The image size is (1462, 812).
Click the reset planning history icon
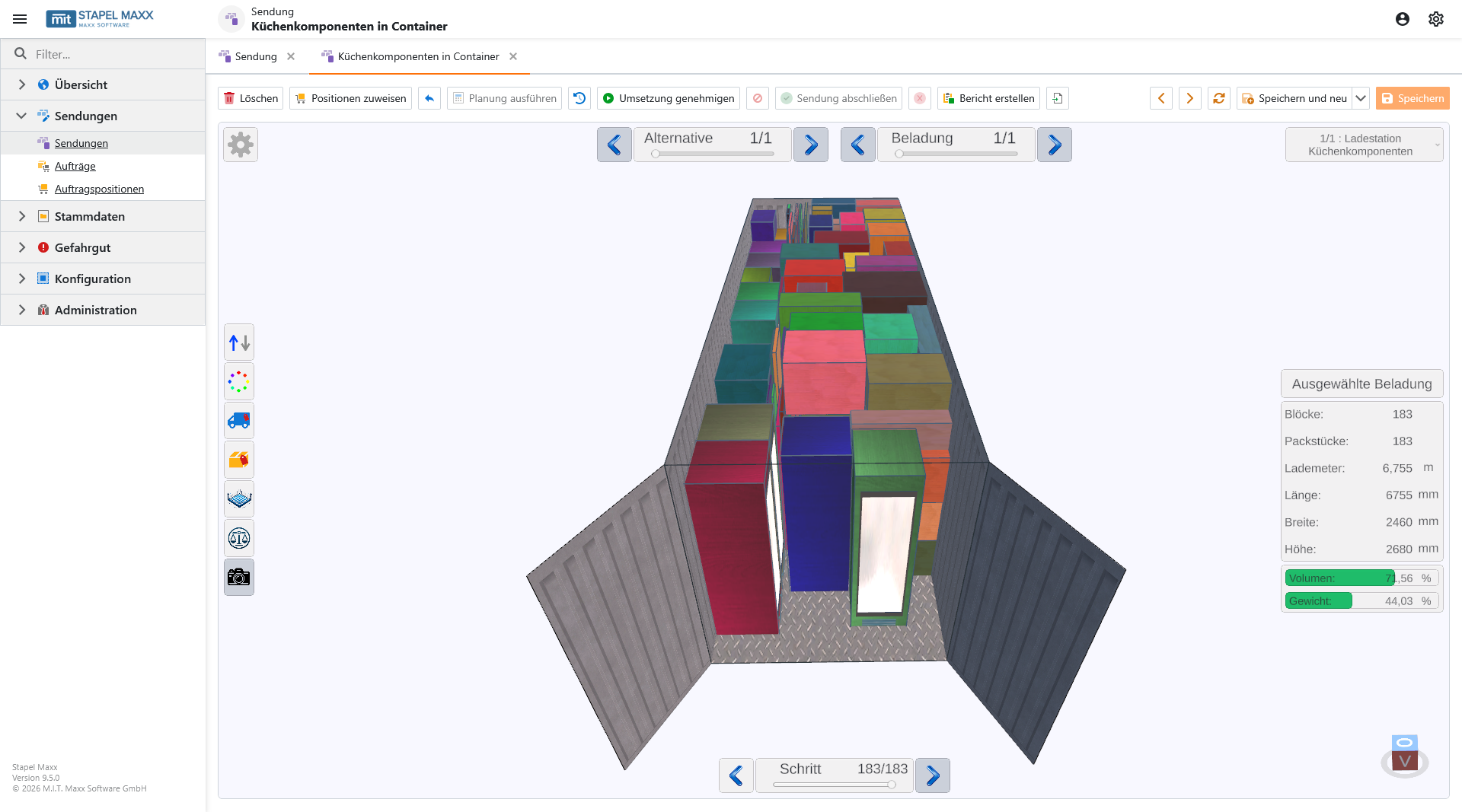click(579, 98)
